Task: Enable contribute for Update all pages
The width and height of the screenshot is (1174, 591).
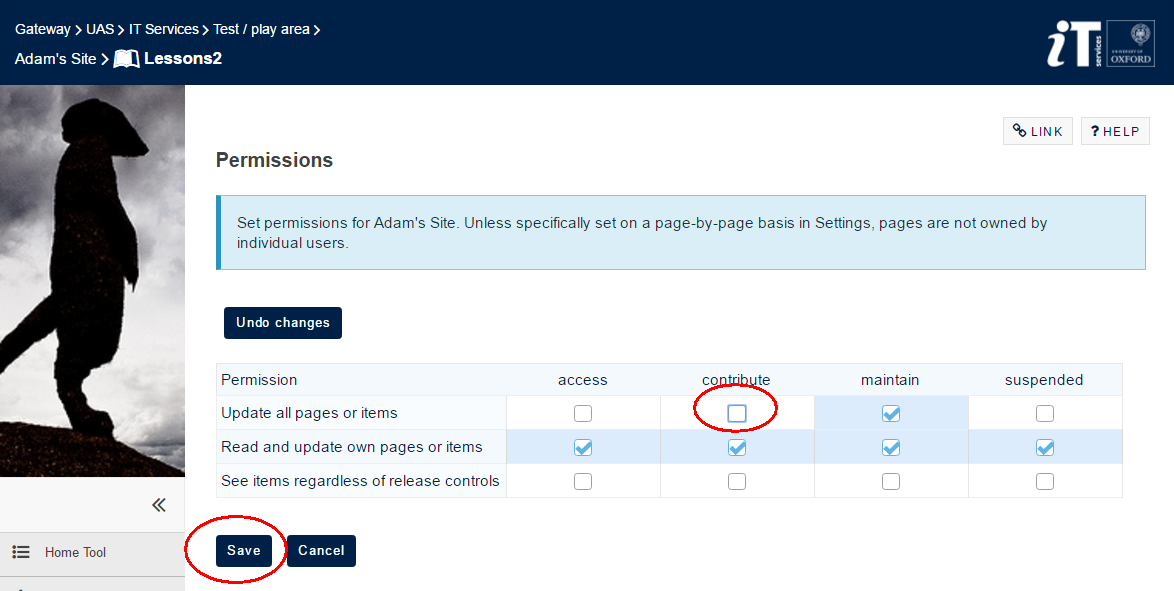Action: [x=737, y=413]
